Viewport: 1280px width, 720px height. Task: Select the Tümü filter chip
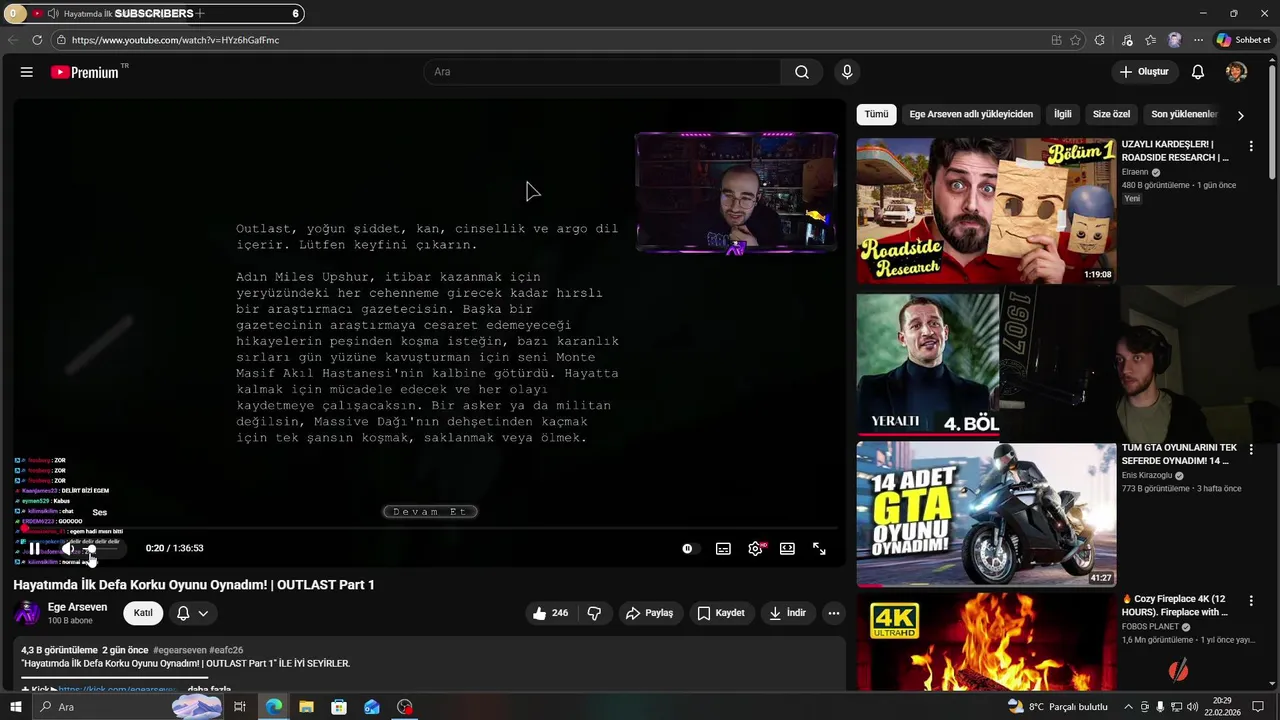pos(876,114)
